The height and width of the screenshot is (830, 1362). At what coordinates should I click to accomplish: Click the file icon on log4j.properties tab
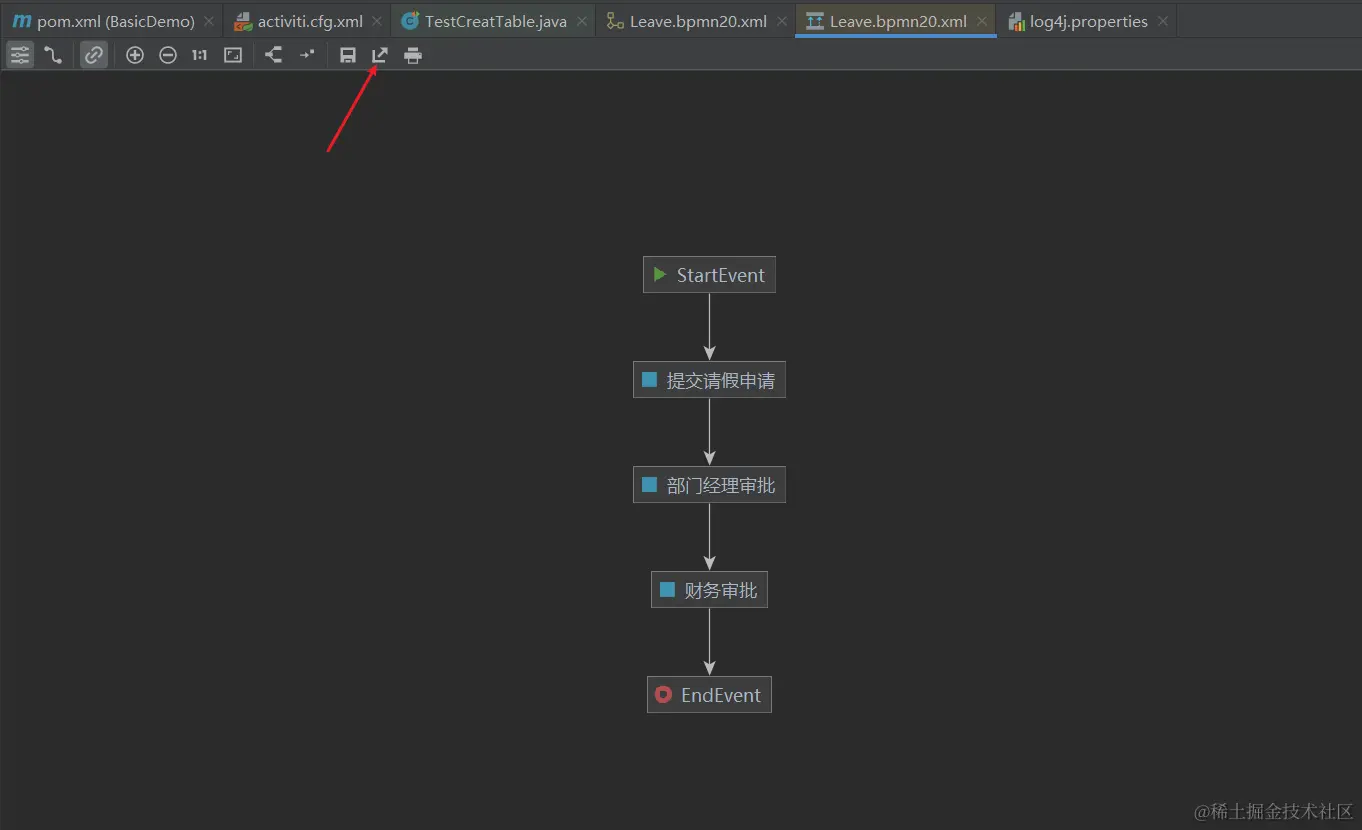coord(1016,21)
